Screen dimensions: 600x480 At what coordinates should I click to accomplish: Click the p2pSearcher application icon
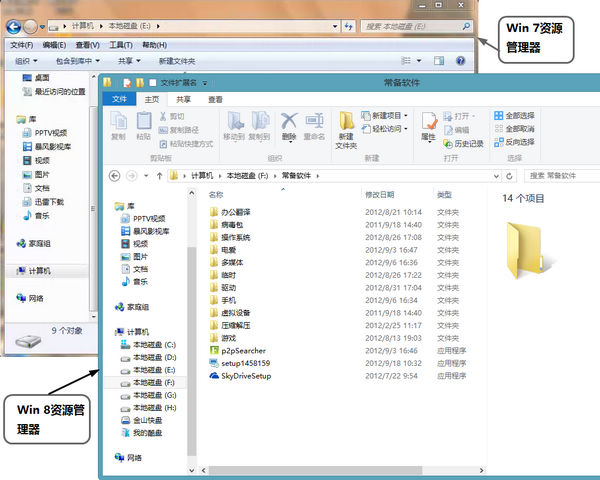click(x=214, y=350)
